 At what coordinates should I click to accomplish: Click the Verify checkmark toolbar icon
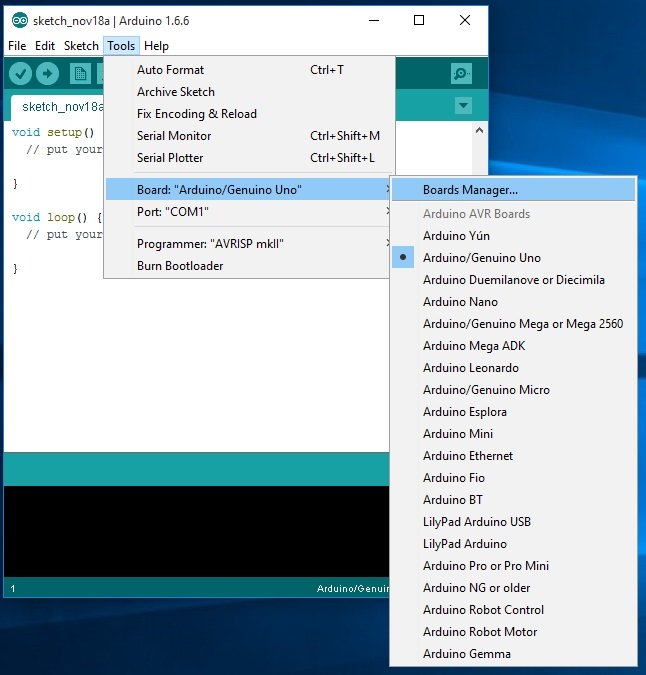[20, 74]
